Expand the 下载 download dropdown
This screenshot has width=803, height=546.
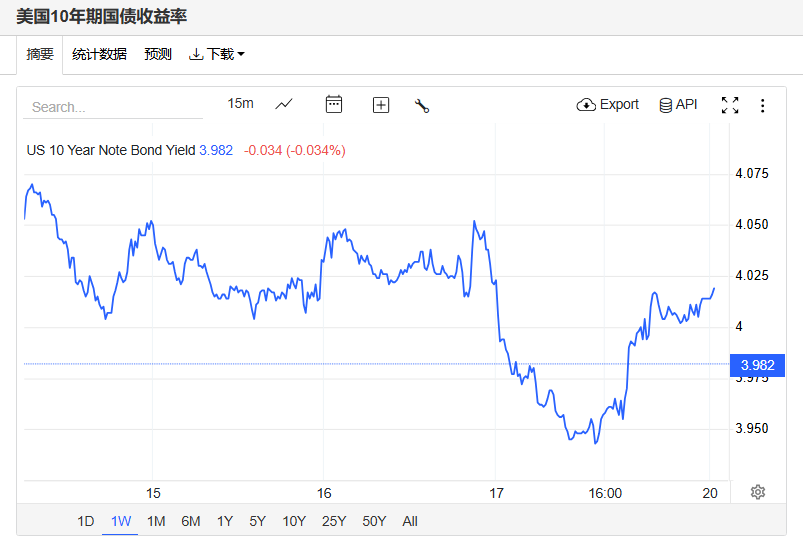(x=217, y=54)
